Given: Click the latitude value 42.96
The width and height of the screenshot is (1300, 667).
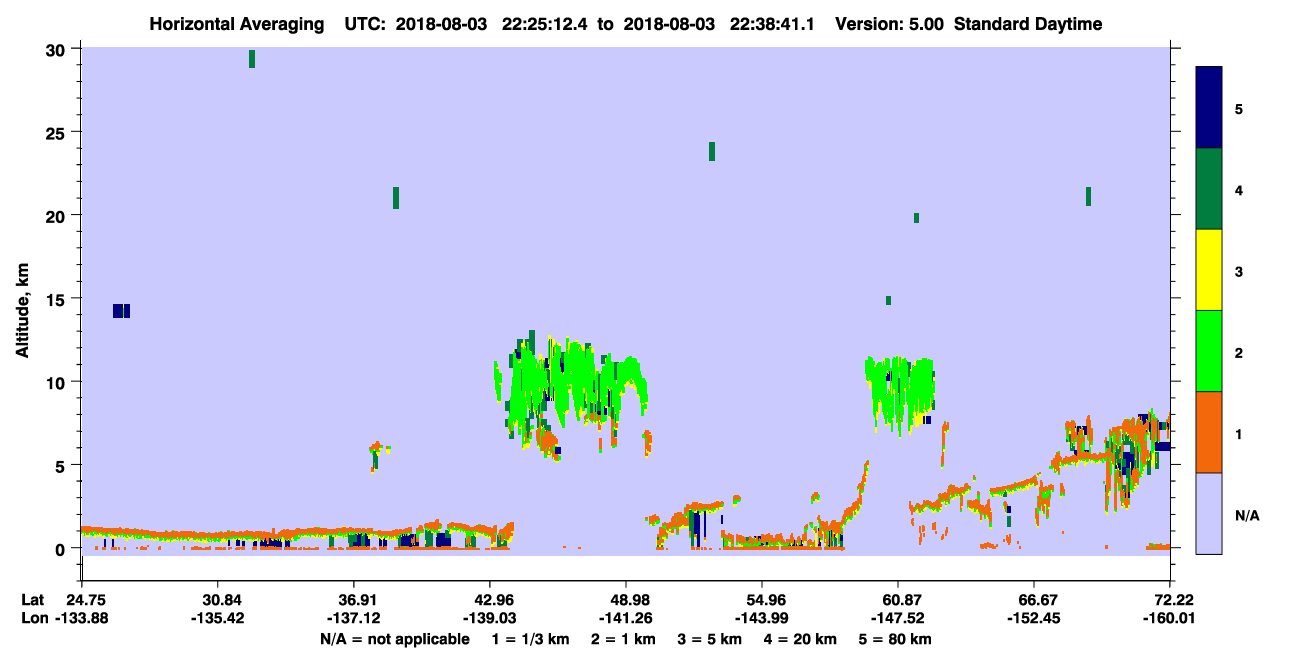Looking at the screenshot, I should point(493,600).
